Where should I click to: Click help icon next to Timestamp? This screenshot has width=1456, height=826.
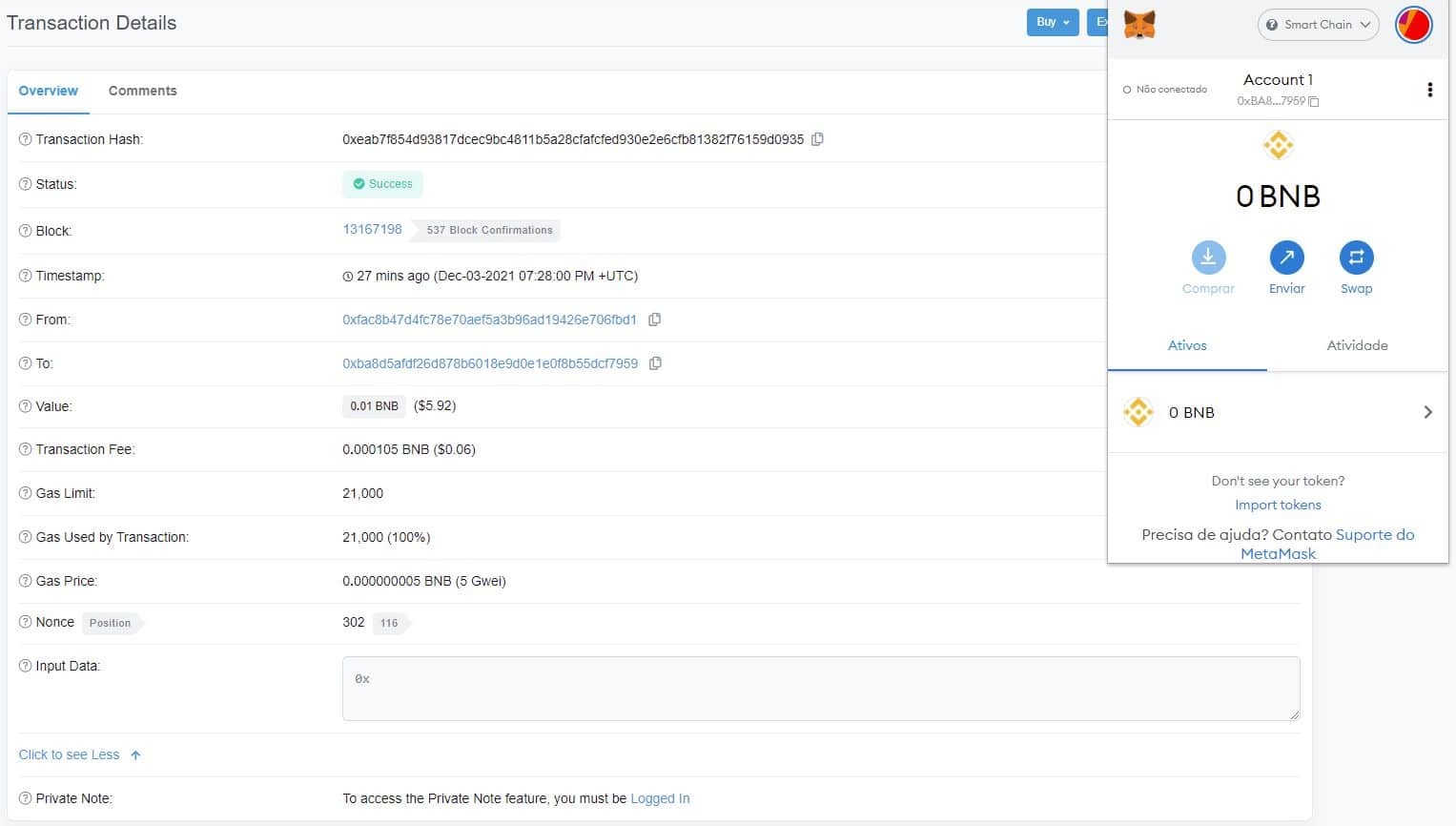point(26,276)
